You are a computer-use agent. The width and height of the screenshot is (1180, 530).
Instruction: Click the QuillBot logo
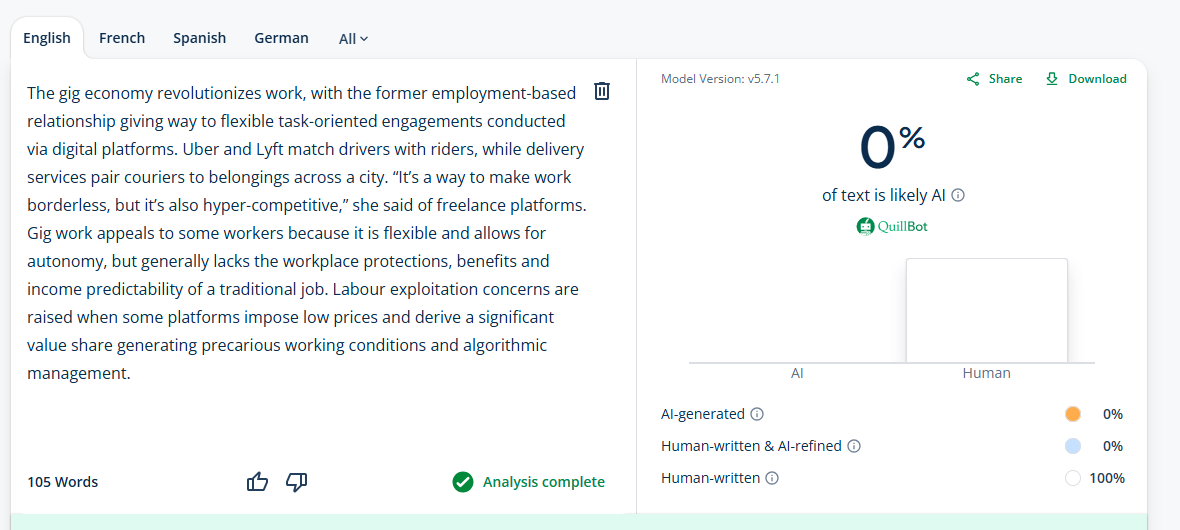point(892,226)
